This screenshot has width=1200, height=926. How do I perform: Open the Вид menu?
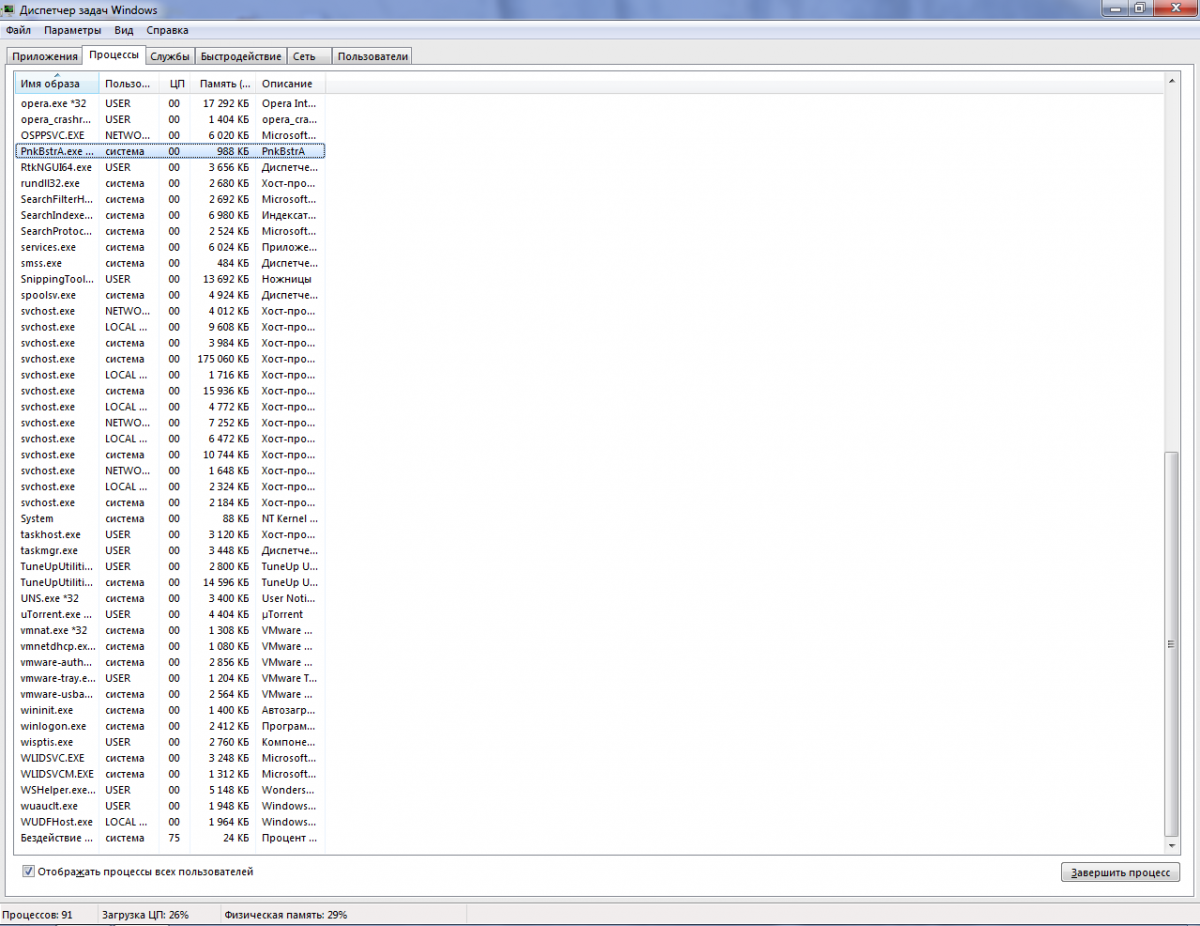[x=124, y=30]
